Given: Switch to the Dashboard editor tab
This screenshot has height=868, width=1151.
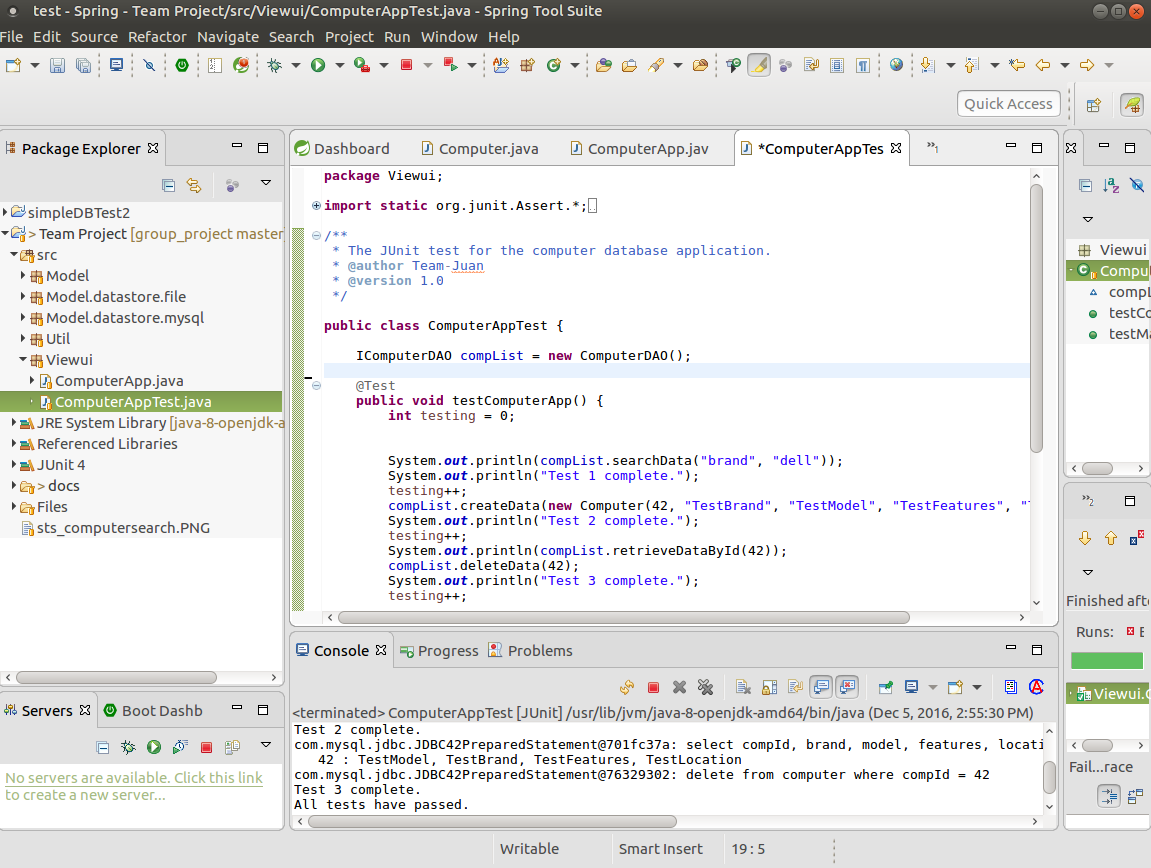Looking at the screenshot, I should [x=343, y=148].
